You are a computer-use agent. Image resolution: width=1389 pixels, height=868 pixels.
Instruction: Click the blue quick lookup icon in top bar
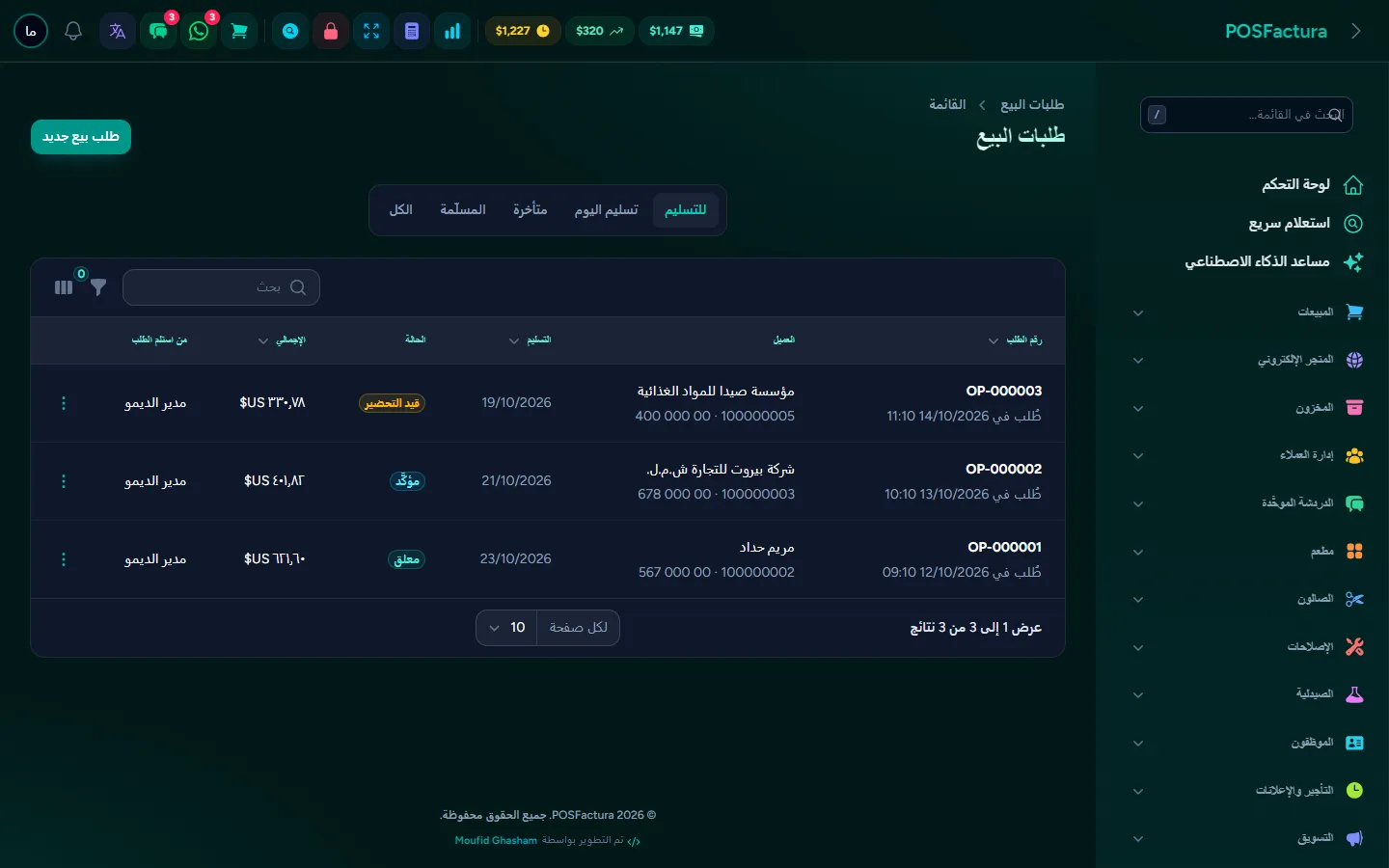tap(290, 31)
